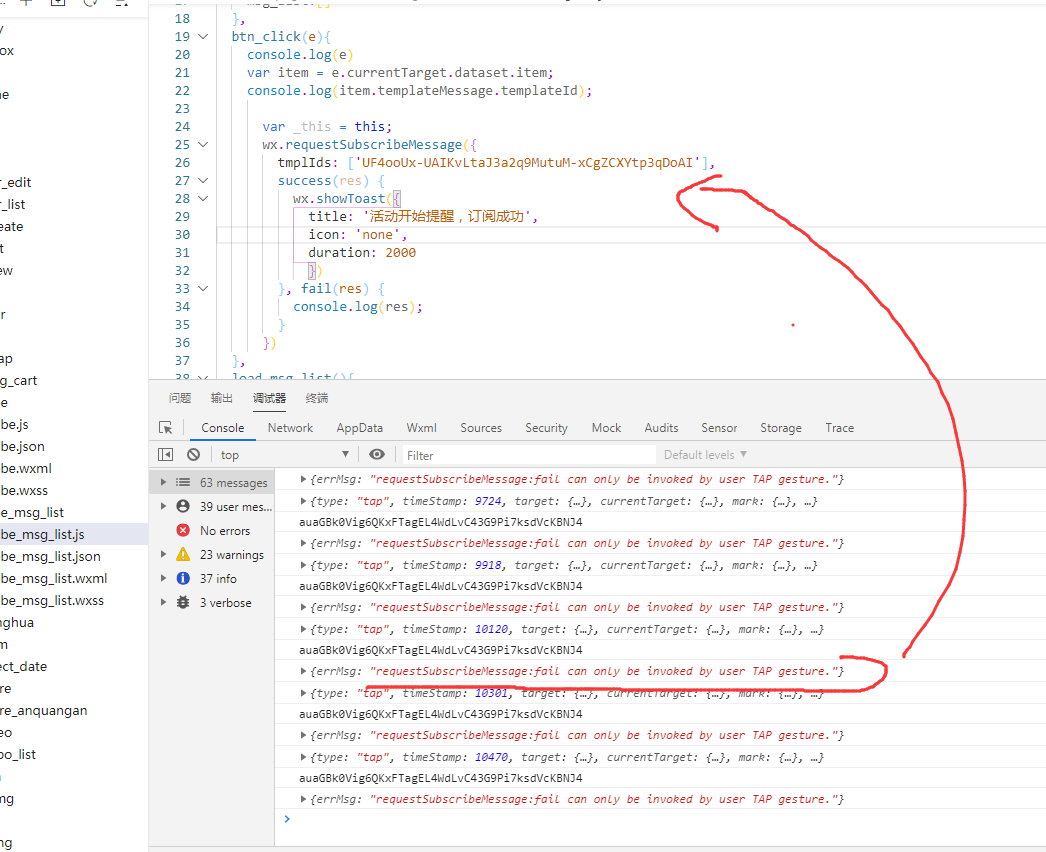This screenshot has width=1046, height=852.
Task: Click the console prompt arrow input line
Action: tap(660, 819)
